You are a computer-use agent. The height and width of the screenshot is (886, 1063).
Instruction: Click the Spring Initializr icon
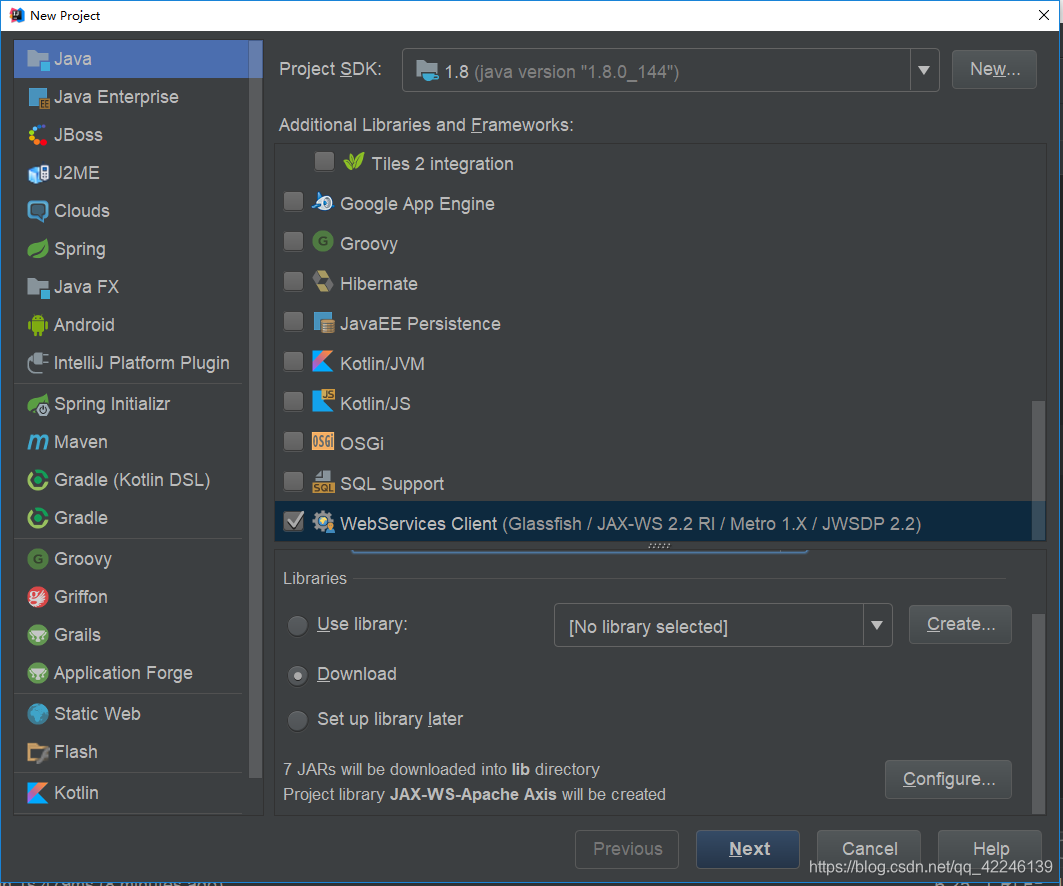click(38, 404)
